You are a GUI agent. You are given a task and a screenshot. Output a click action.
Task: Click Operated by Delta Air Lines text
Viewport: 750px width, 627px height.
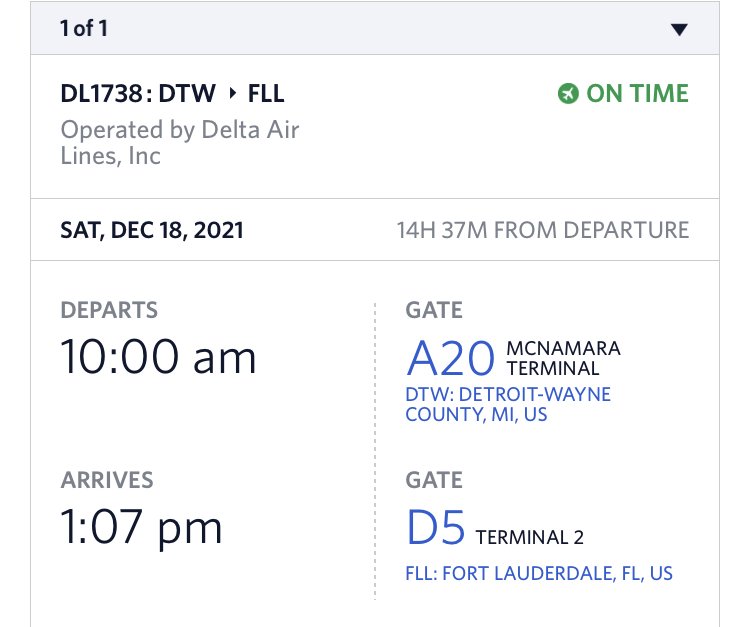[x=180, y=143]
